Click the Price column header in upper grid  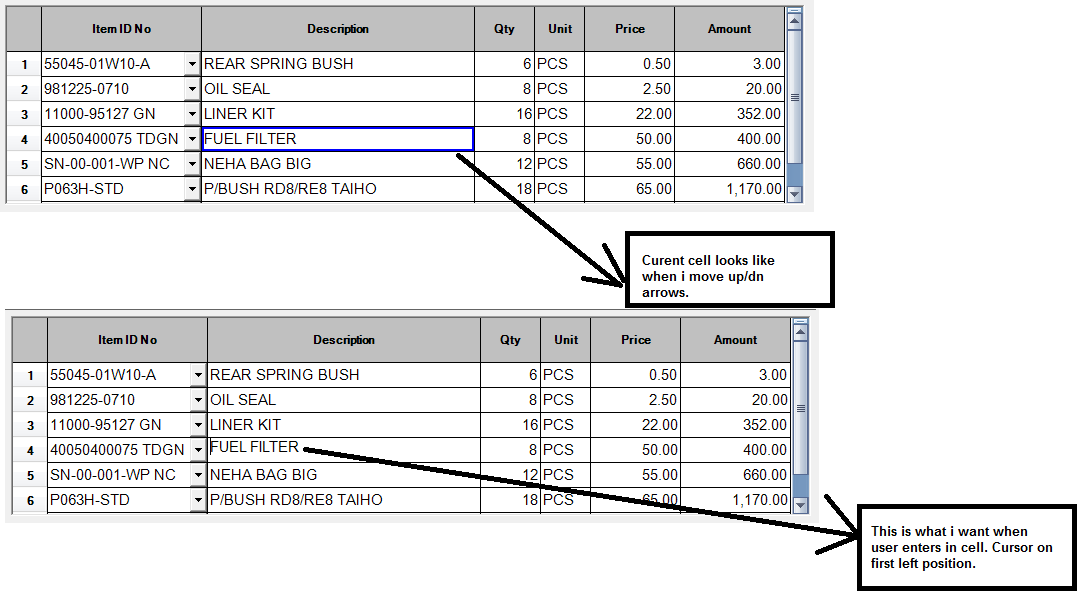click(630, 29)
